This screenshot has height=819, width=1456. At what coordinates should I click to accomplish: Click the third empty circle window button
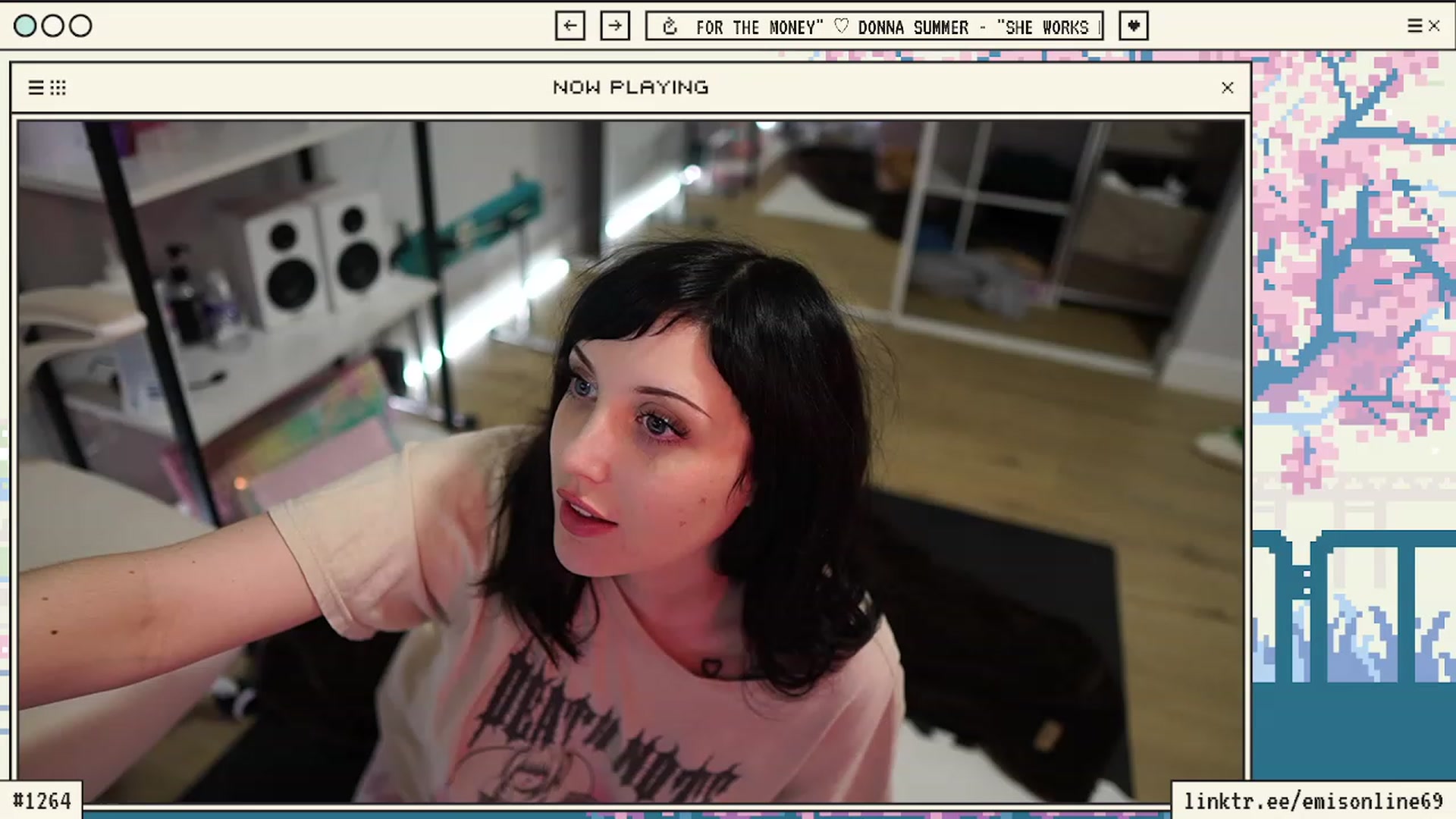click(x=80, y=26)
